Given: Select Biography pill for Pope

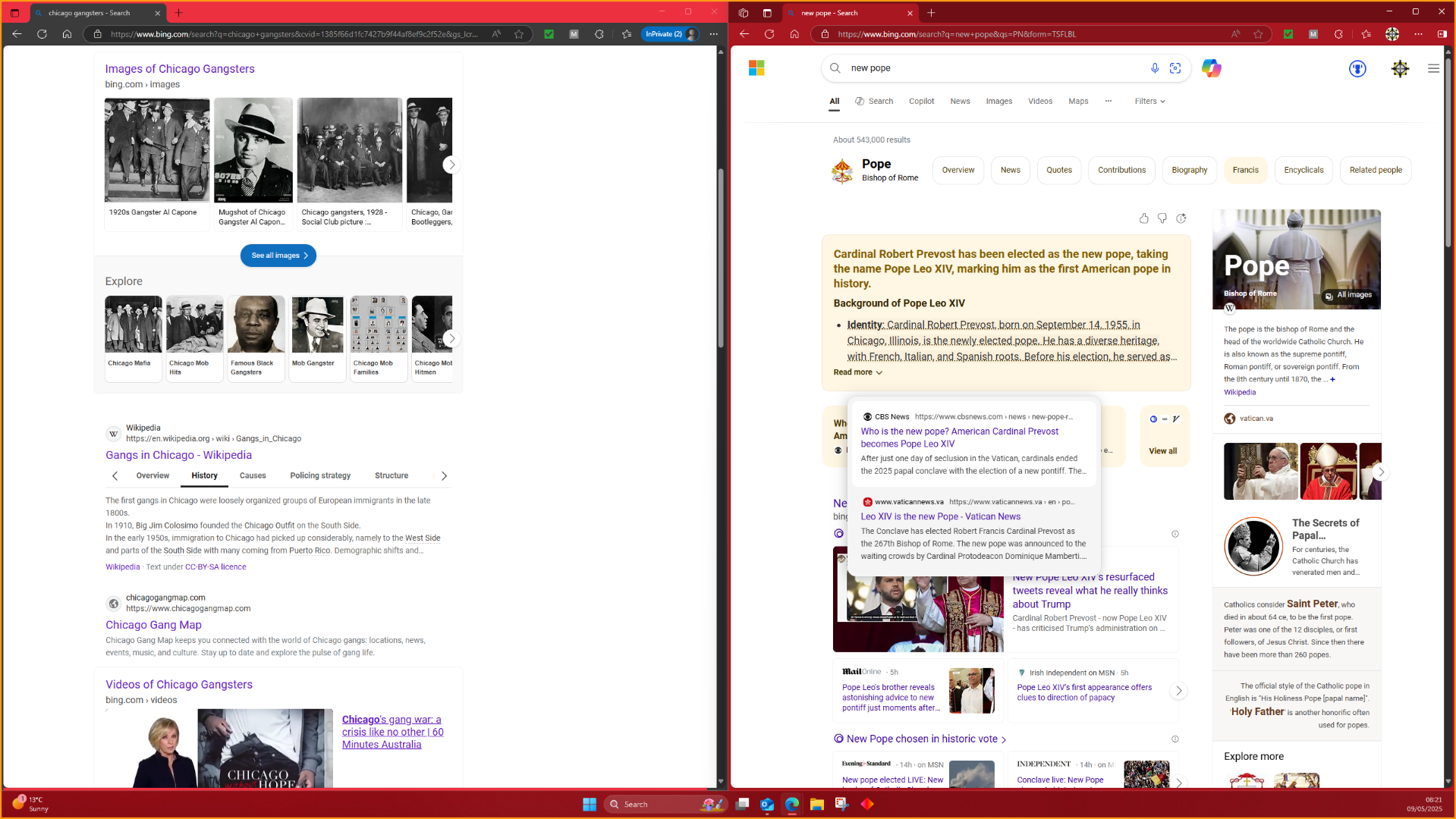Looking at the screenshot, I should pos(1189,170).
